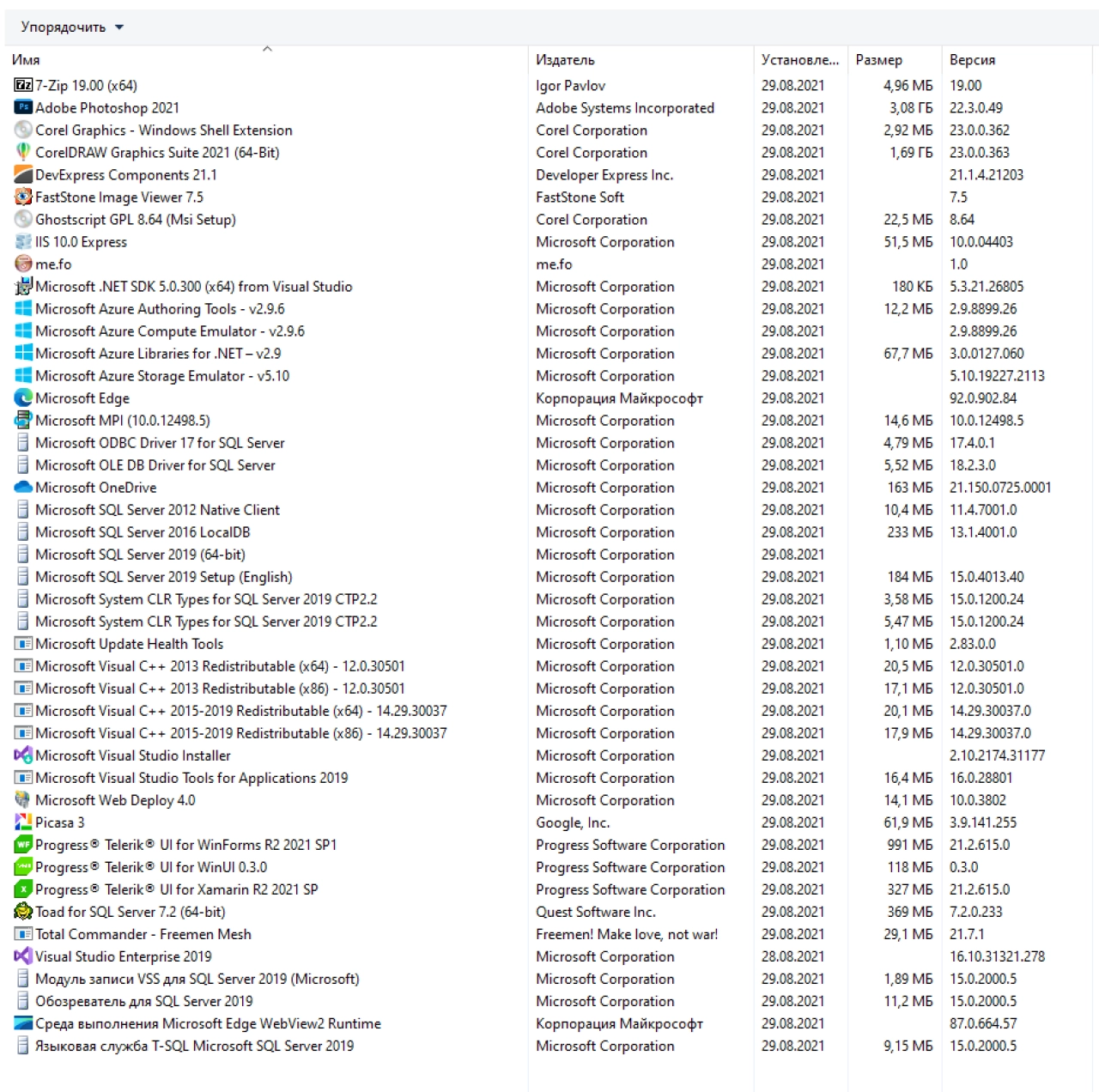Image resolution: width=1099 pixels, height=1092 pixels.
Task: Select Visual Studio Tools for Applications 2019
Action: [x=191, y=777]
